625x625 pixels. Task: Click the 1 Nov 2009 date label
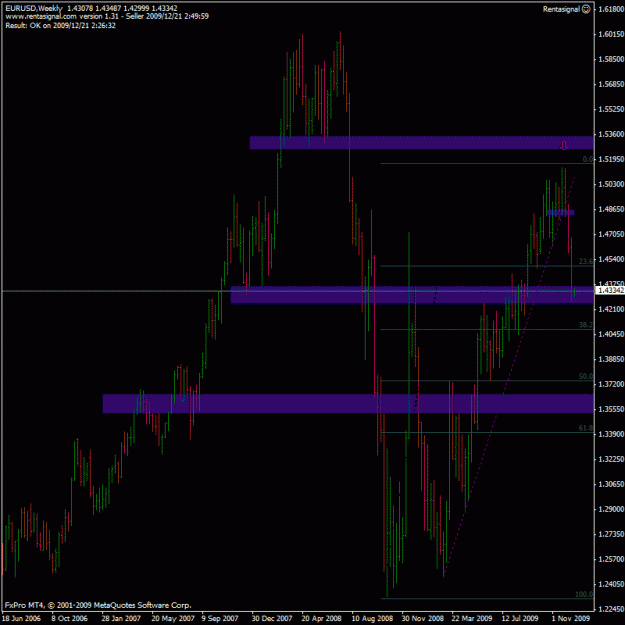click(x=571, y=619)
